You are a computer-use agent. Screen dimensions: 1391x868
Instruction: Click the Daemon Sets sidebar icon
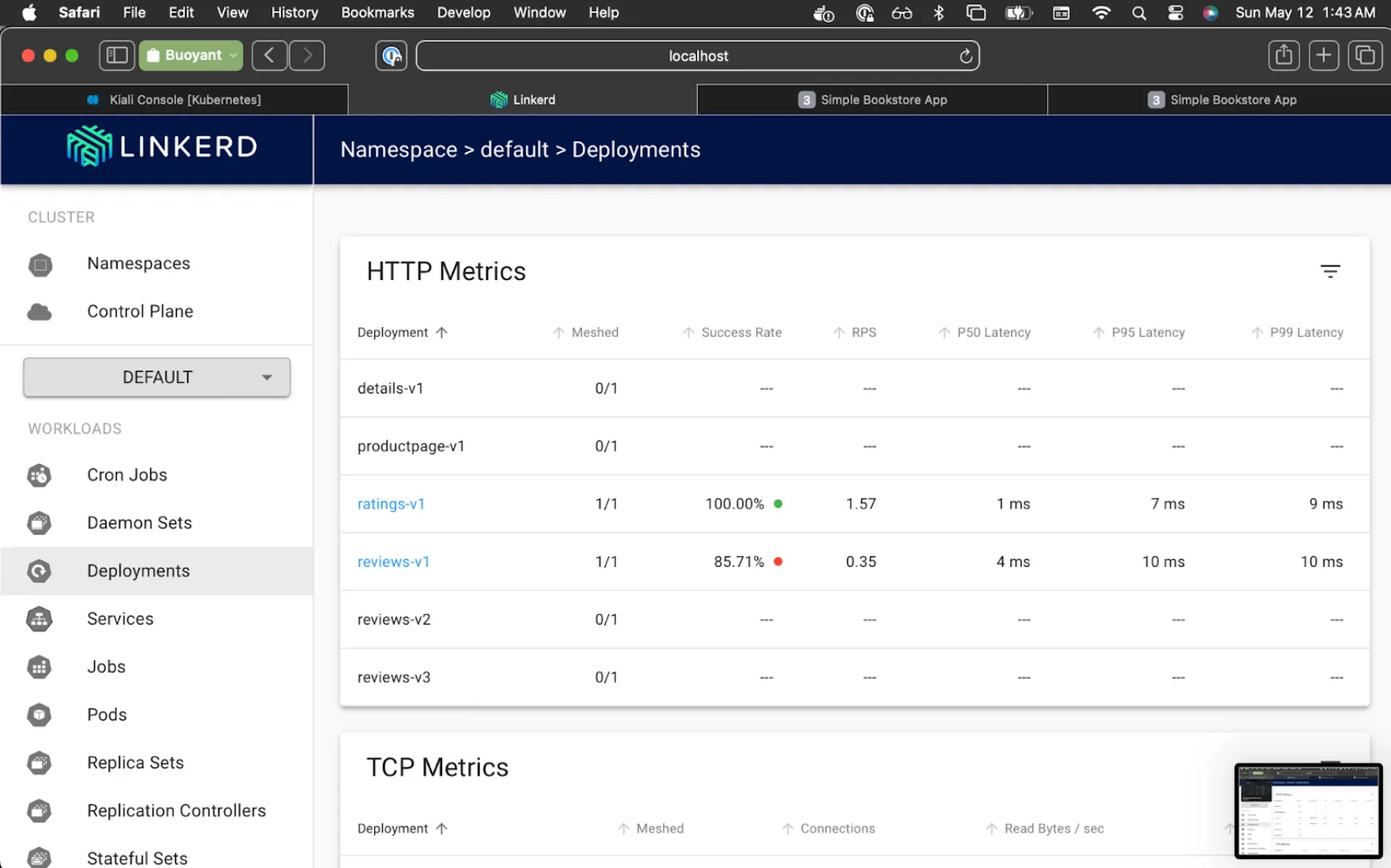pyautogui.click(x=39, y=523)
